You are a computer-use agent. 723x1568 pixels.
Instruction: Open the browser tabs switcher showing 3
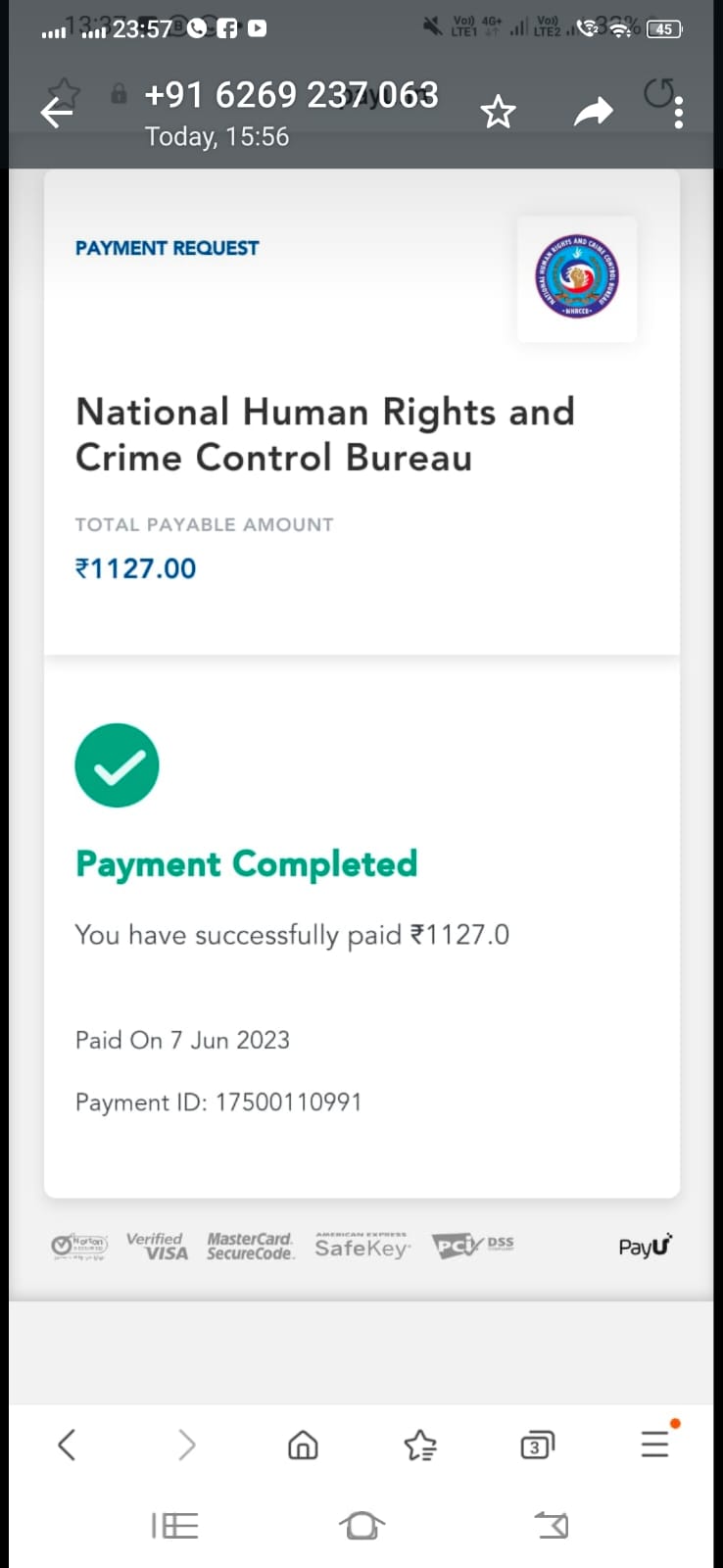click(x=537, y=1445)
